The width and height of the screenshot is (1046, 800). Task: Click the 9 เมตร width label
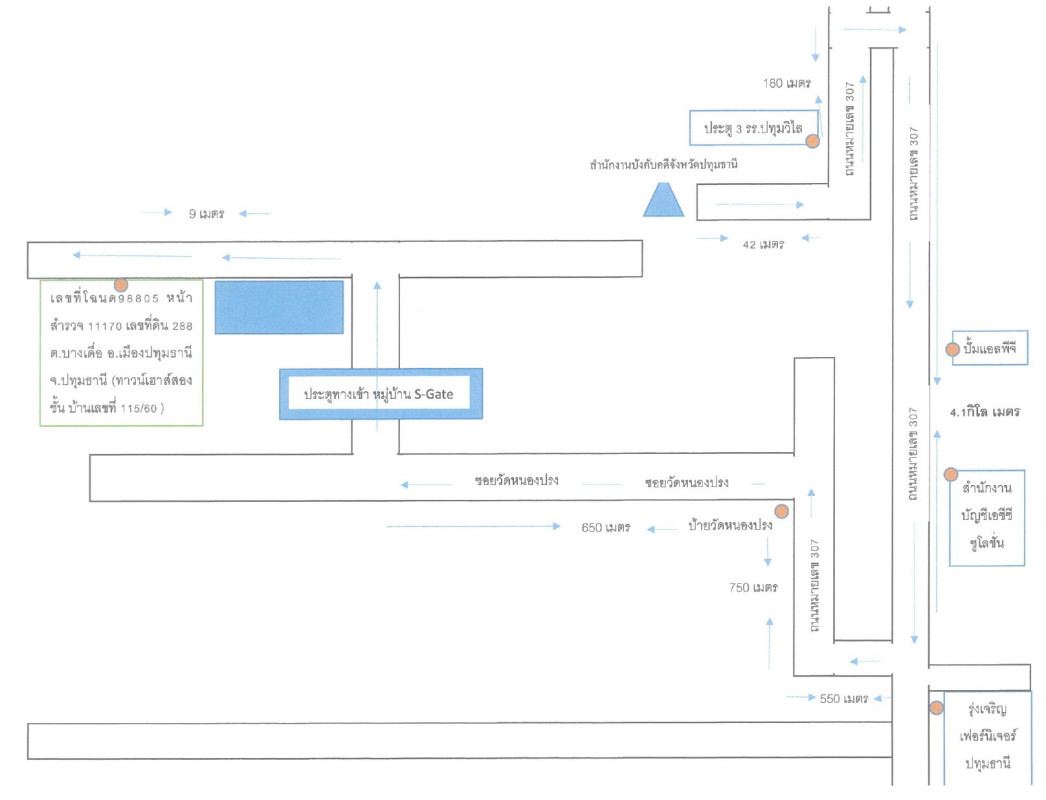point(205,213)
